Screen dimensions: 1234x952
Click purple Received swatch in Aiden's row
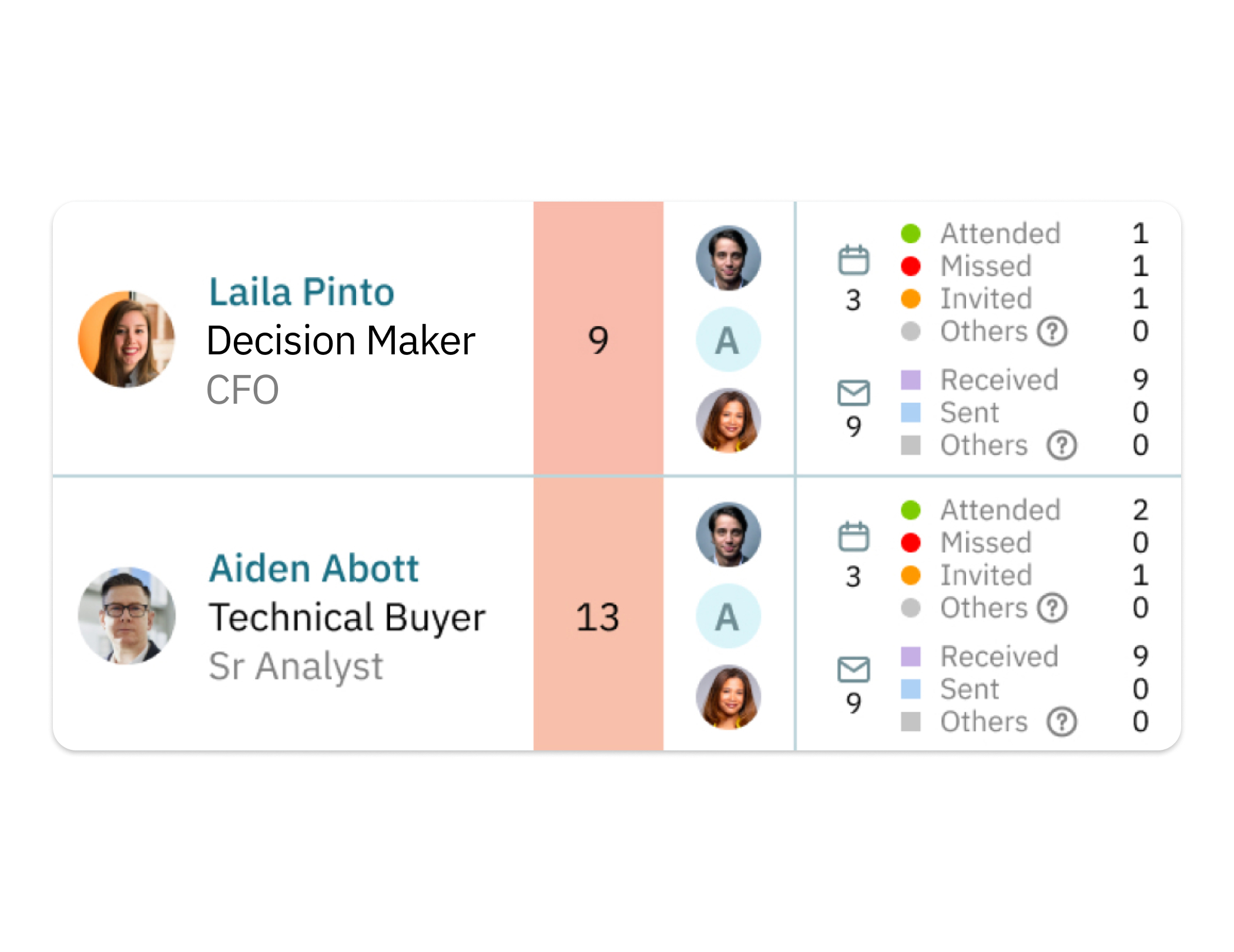(x=910, y=656)
